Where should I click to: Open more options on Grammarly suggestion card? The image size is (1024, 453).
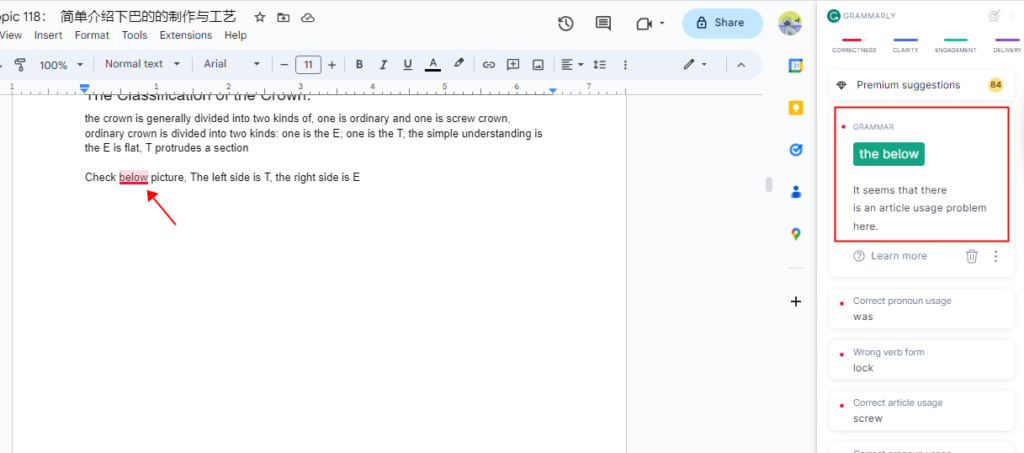[x=996, y=256]
